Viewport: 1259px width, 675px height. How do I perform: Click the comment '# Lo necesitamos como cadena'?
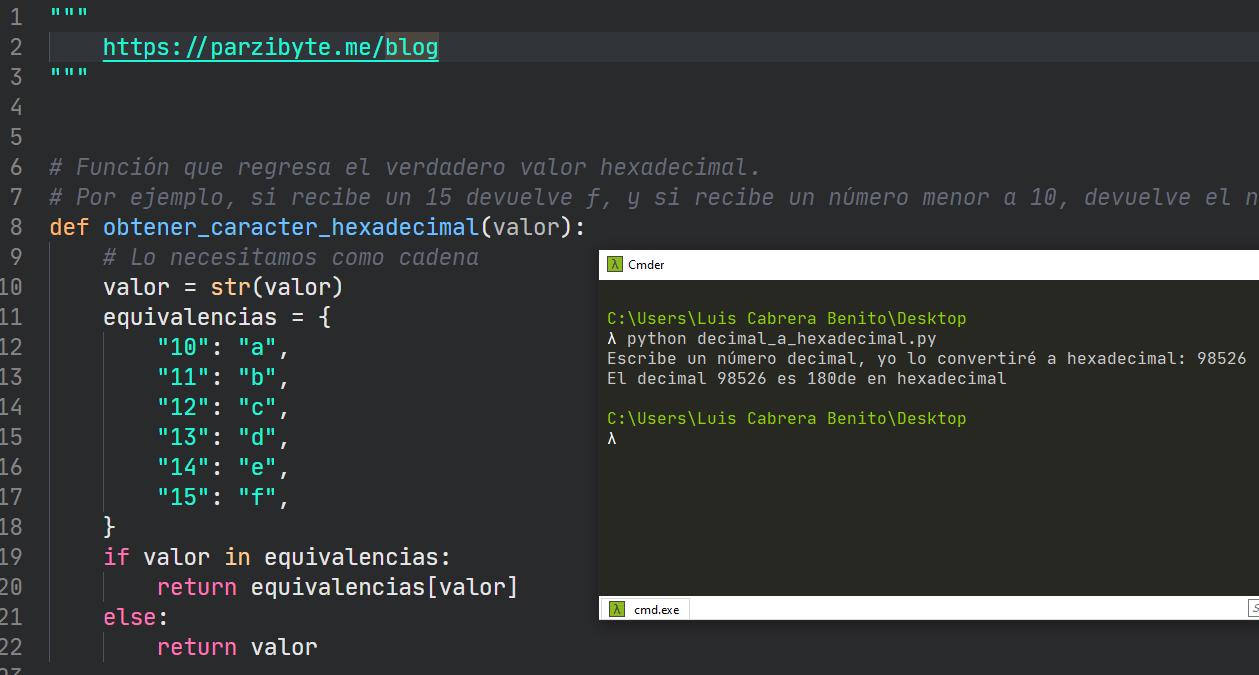[291, 257]
